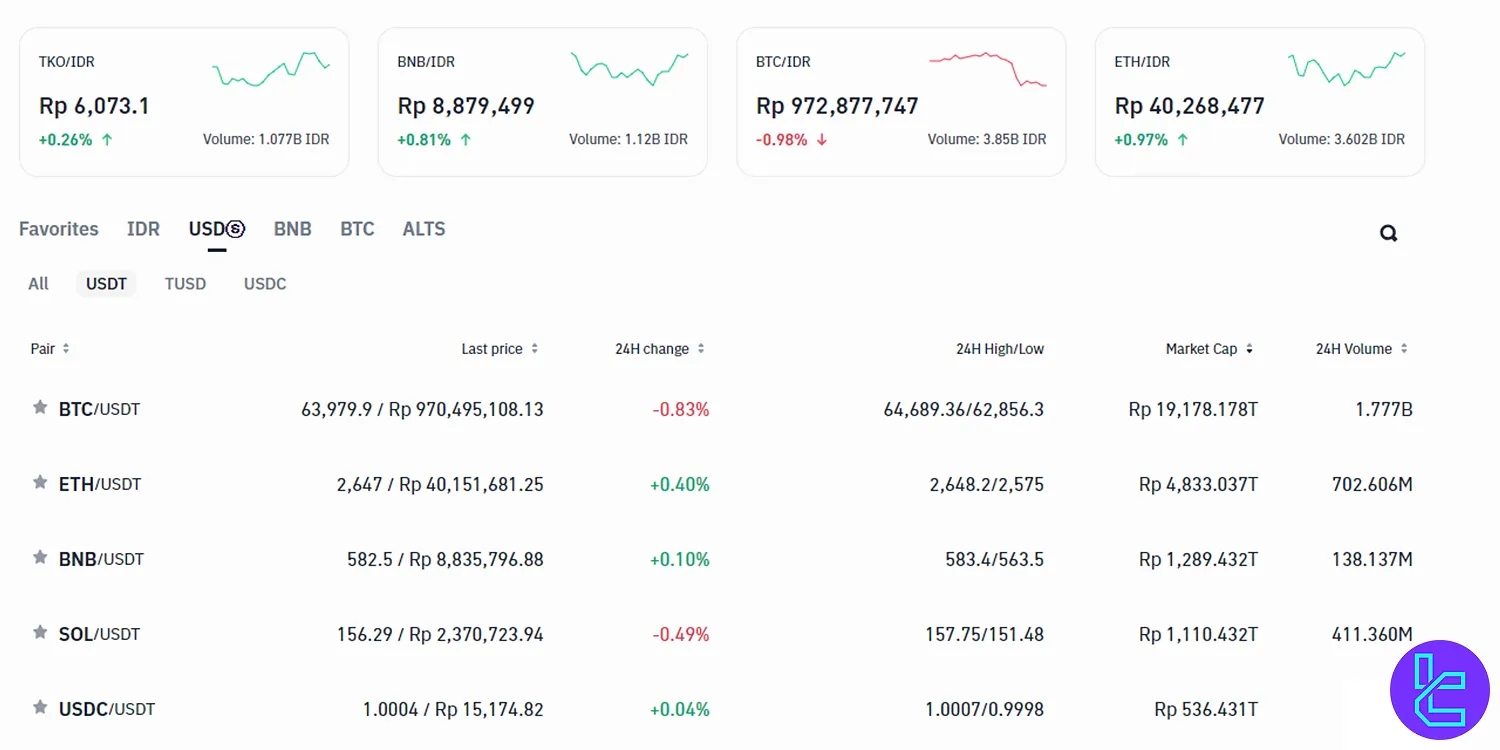Click BTC/IDR volume 3.85B IDR

coord(987,140)
